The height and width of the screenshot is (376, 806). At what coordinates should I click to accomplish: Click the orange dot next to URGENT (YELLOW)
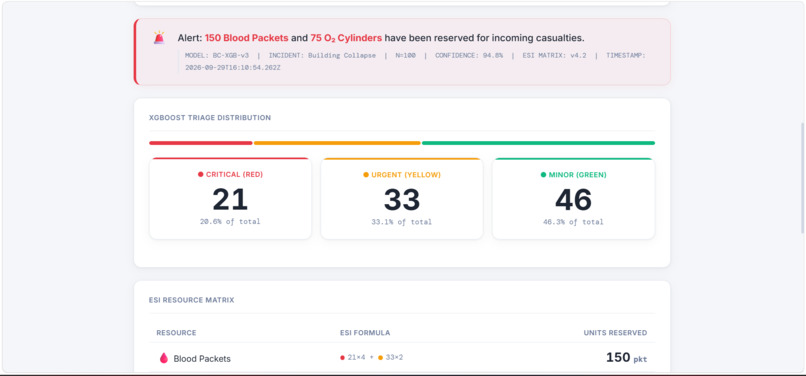(366, 175)
